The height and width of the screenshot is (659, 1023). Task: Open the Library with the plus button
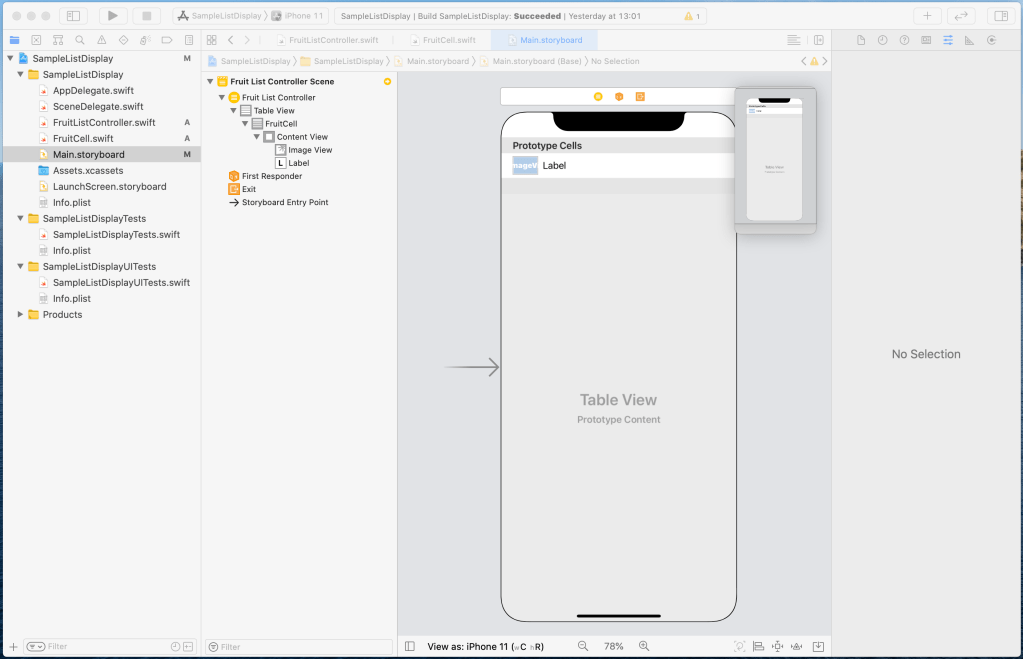(x=927, y=16)
